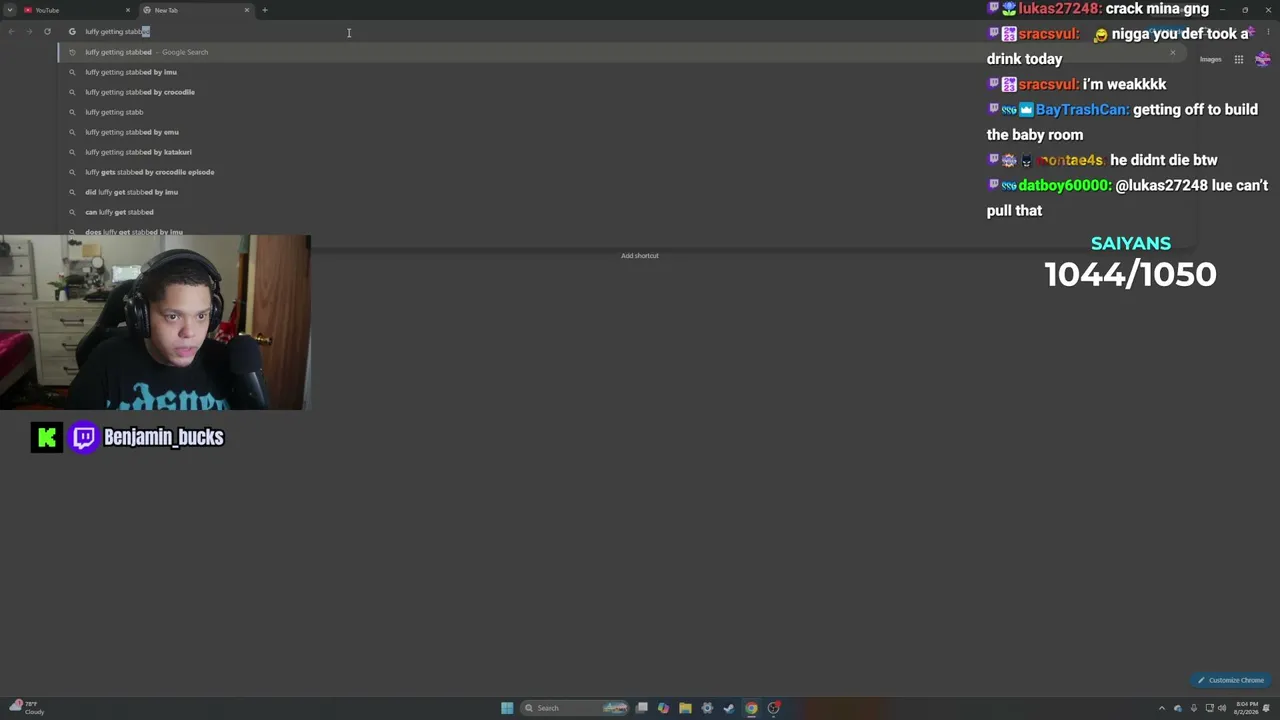
Task: Select suggestion 'did luffy get stabbed by imu'
Action: (x=620, y=192)
